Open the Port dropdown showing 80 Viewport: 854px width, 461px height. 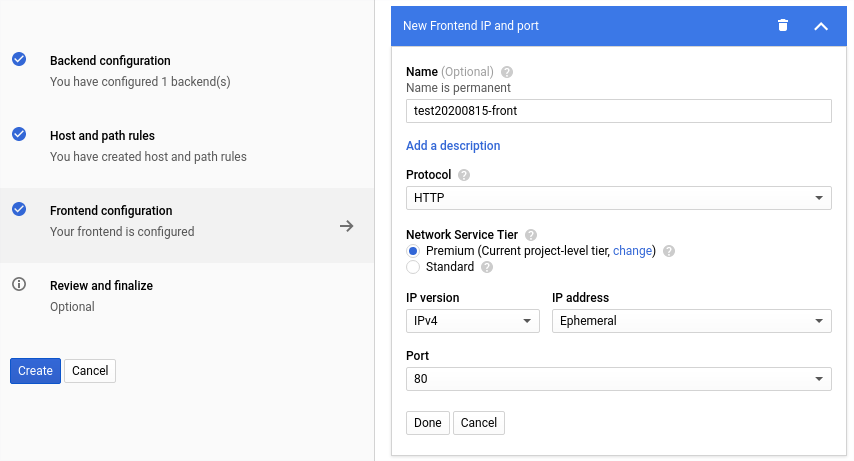pos(619,379)
